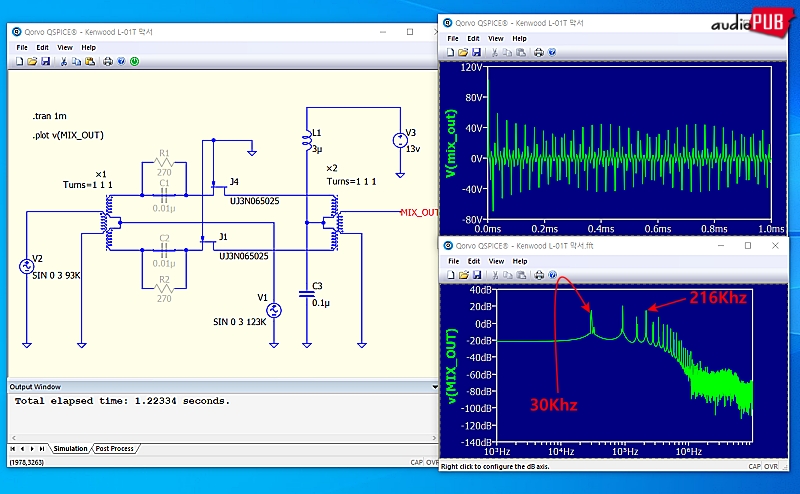The width and height of the screenshot is (800, 494).
Task: Click next-tab arrow in output tabs
Action: pyautogui.click(x=32, y=449)
